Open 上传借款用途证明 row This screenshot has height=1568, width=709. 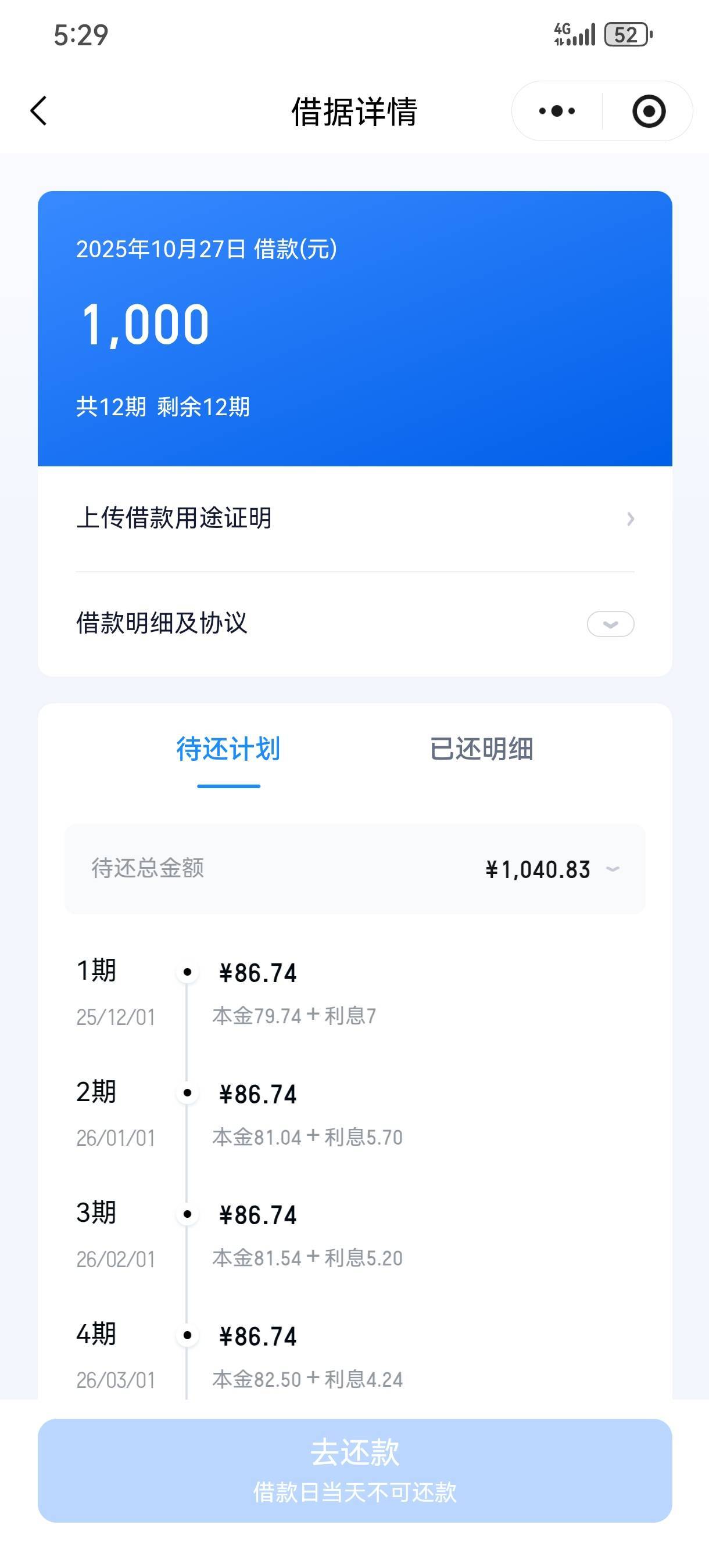354,519
